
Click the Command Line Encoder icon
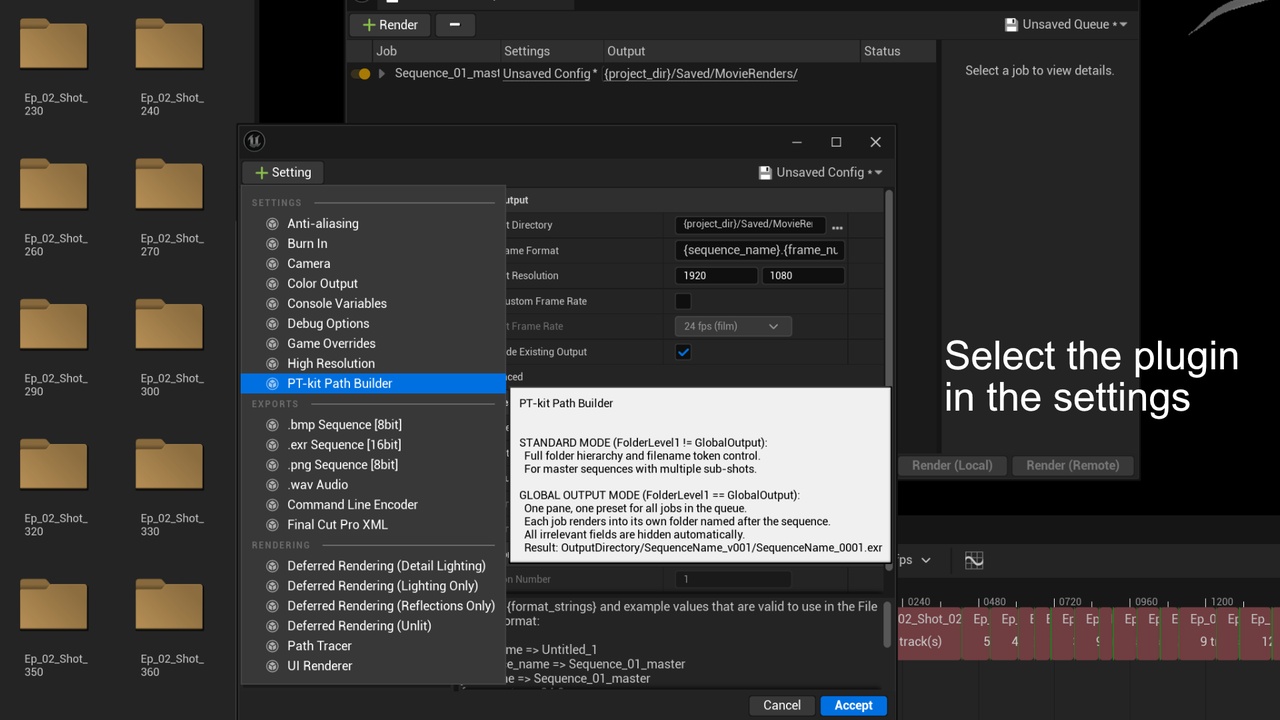272,505
